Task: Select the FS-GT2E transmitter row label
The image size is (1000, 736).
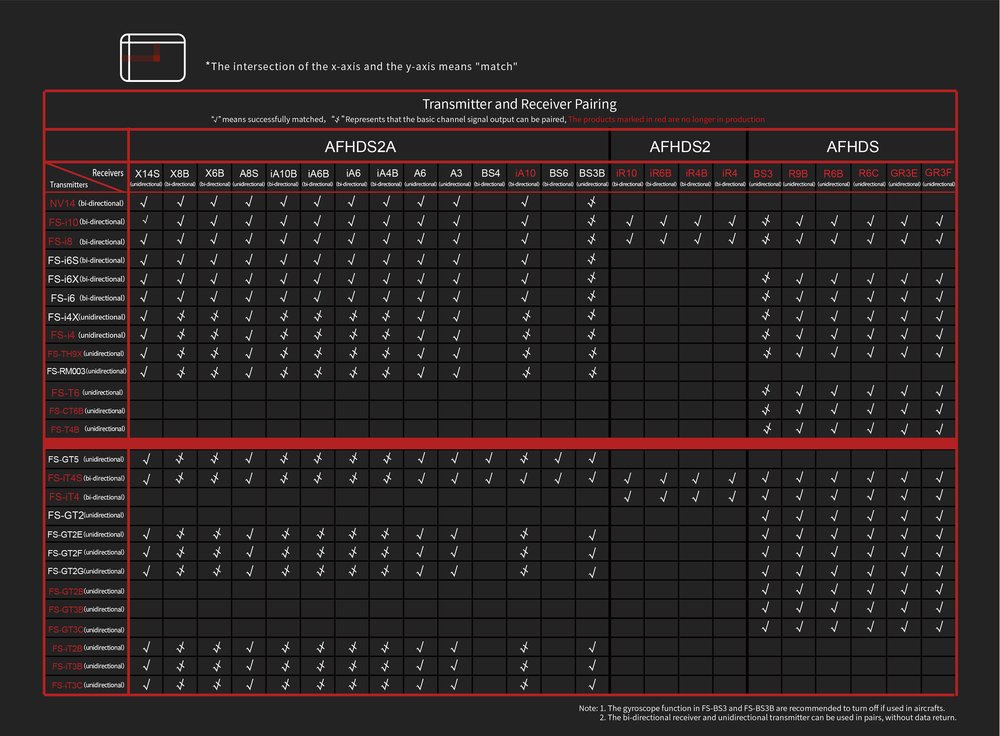Action: [x=85, y=534]
